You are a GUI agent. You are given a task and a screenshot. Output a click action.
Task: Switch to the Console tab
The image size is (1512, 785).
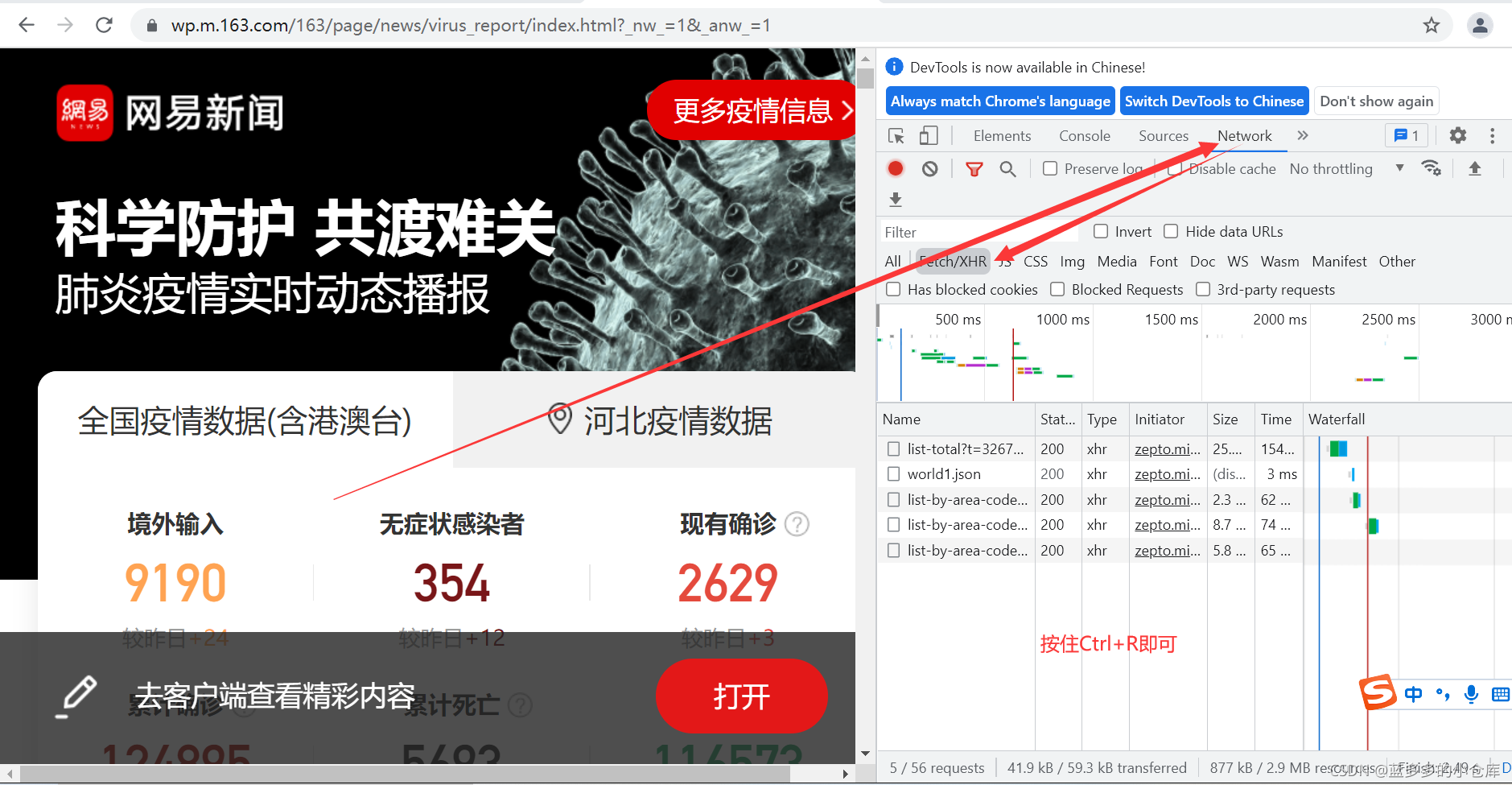point(1084,136)
